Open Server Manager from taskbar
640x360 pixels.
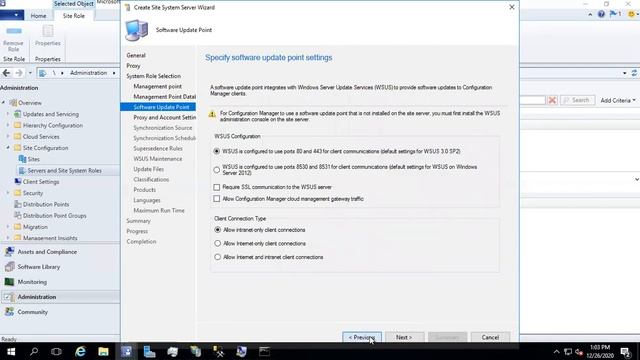[149, 351]
